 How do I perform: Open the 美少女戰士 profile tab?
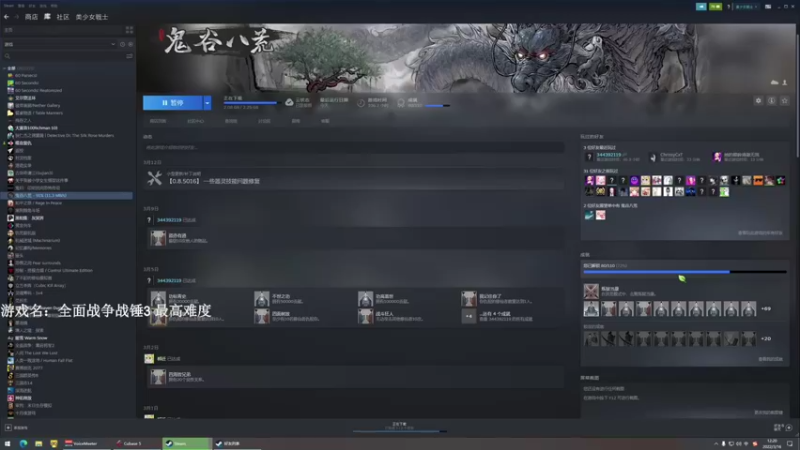92,17
